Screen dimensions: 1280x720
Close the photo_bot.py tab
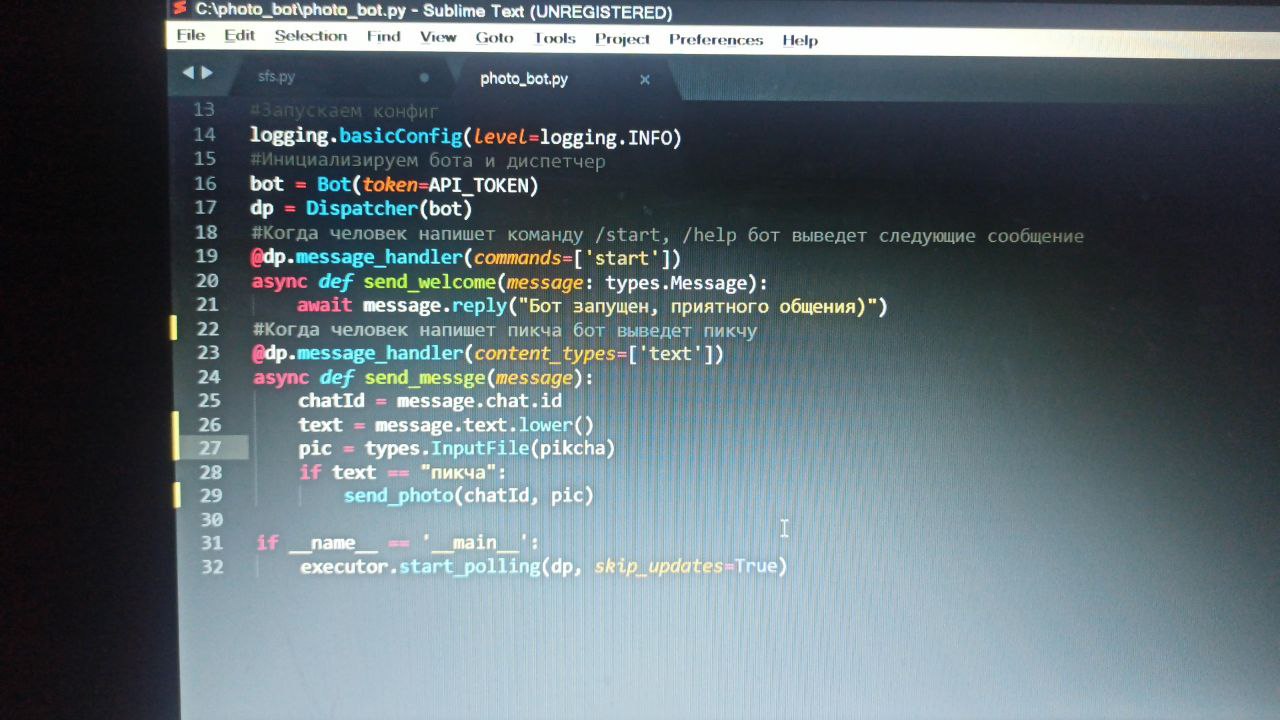coord(645,79)
